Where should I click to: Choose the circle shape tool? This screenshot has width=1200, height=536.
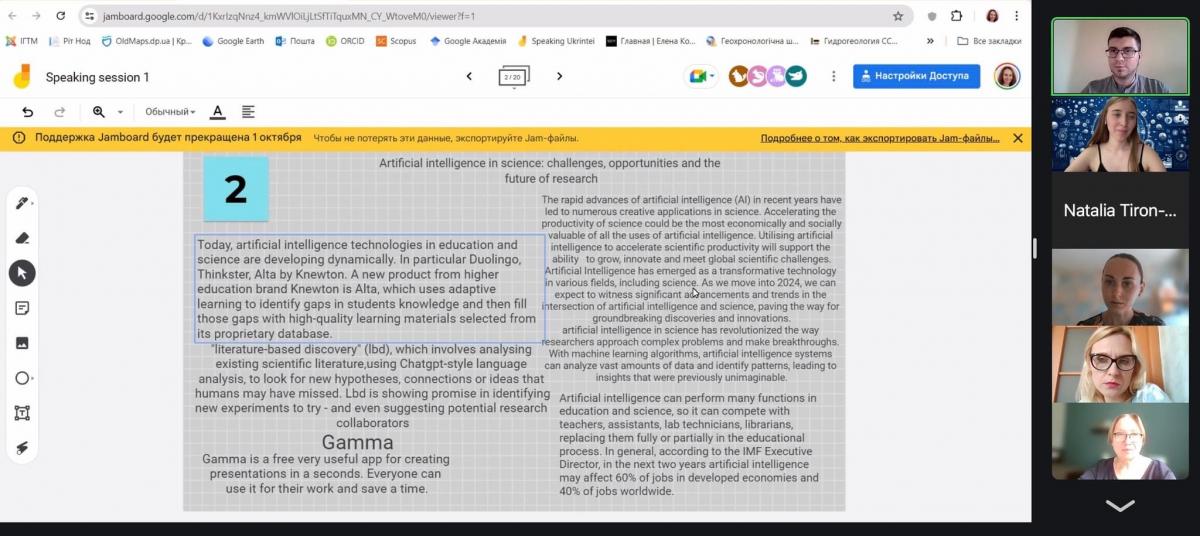pos(22,378)
